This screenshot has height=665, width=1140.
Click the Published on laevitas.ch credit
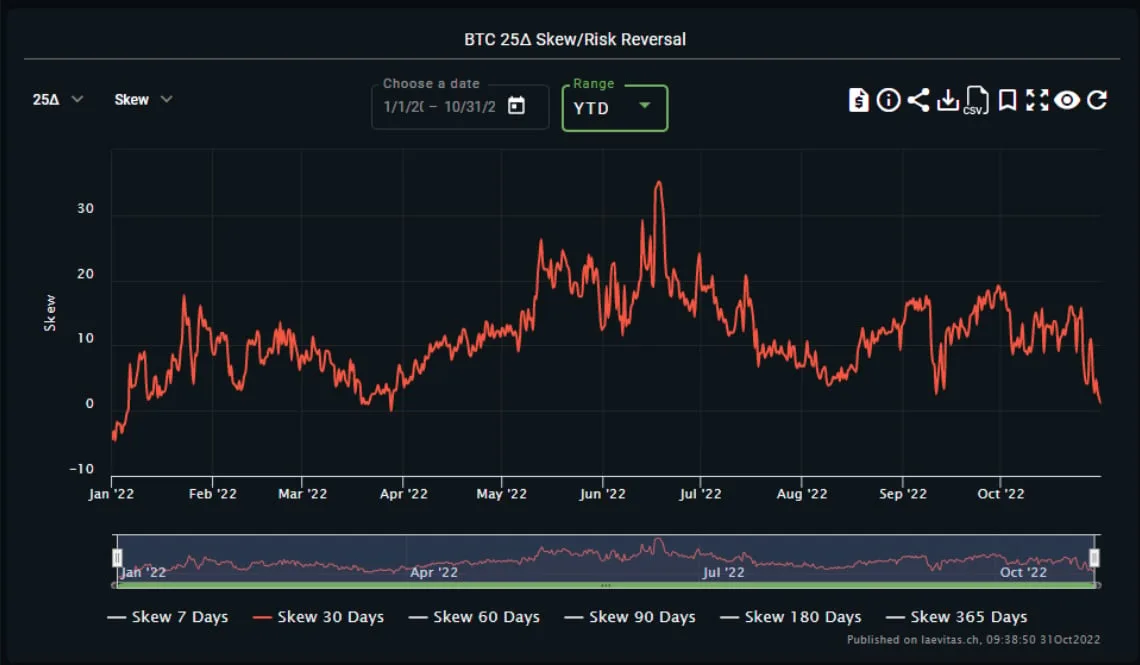pos(974,640)
